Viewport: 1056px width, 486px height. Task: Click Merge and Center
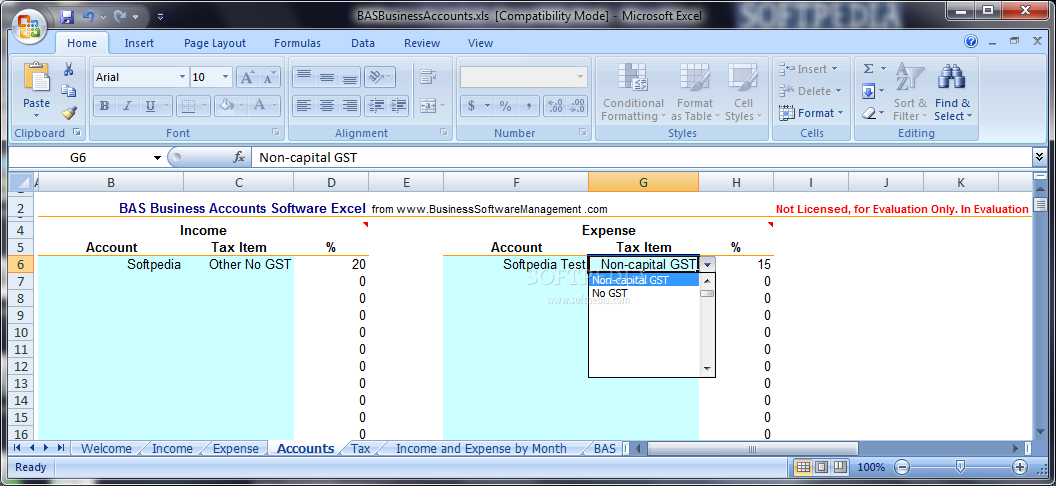pyautogui.click(x=427, y=106)
